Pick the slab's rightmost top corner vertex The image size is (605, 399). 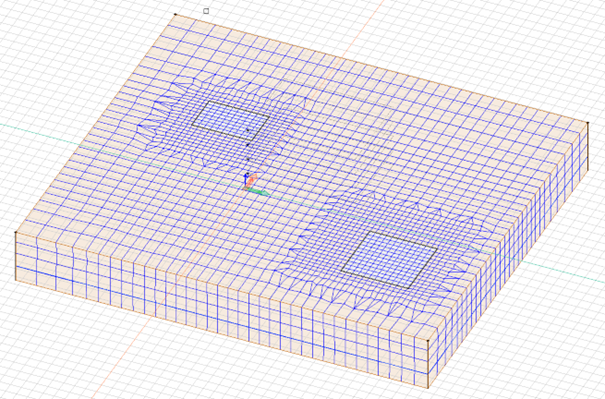588,123
